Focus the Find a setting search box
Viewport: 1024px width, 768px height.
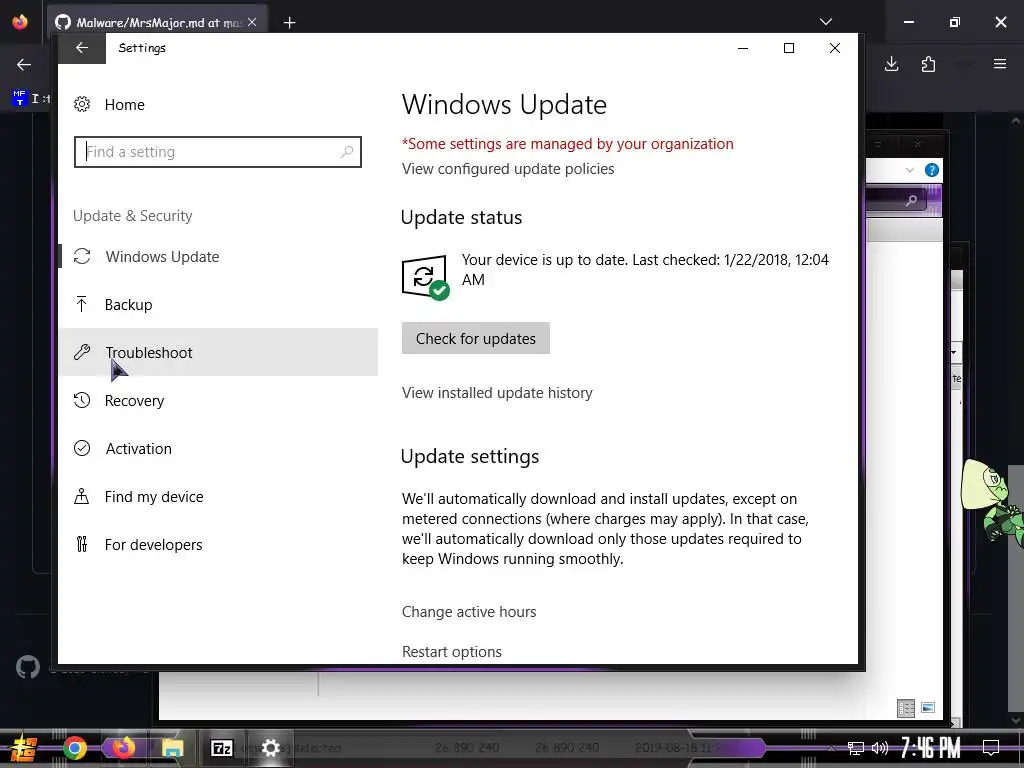click(x=217, y=152)
